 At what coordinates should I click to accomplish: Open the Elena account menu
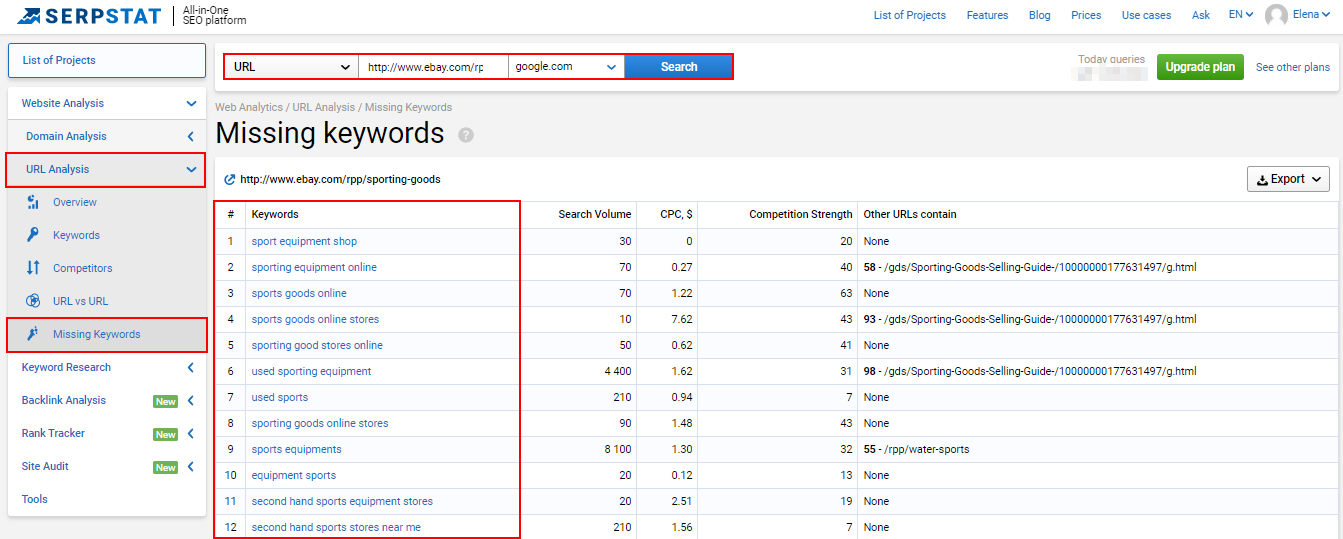(x=1311, y=15)
